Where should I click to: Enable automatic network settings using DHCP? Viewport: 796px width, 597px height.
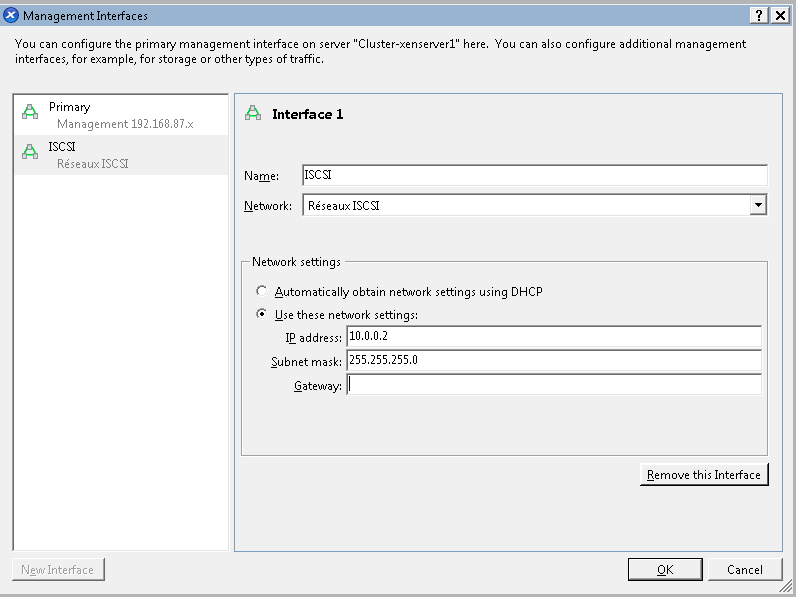click(x=262, y=292)
